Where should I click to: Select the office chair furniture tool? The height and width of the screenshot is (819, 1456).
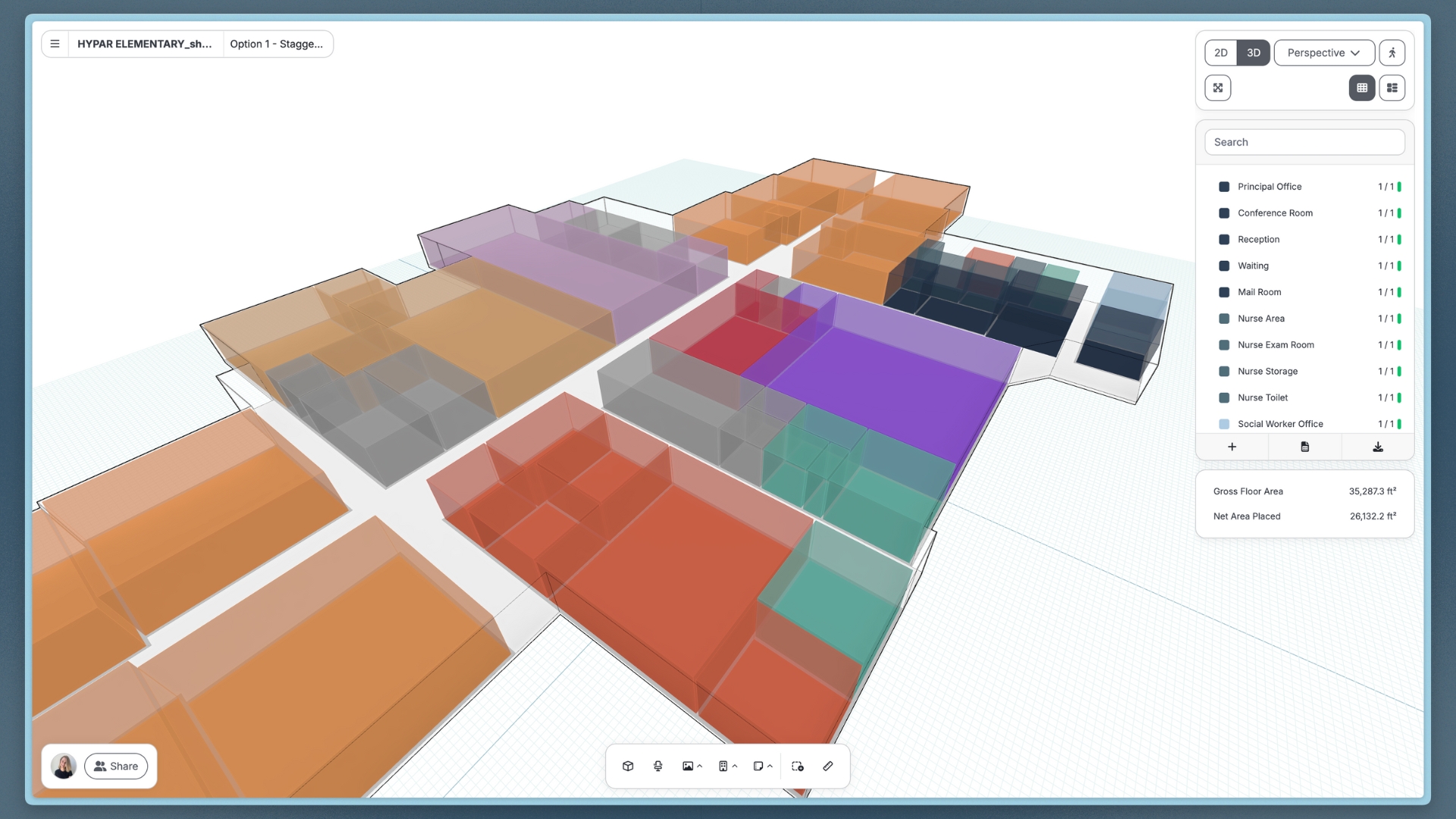tap(657, 766)
